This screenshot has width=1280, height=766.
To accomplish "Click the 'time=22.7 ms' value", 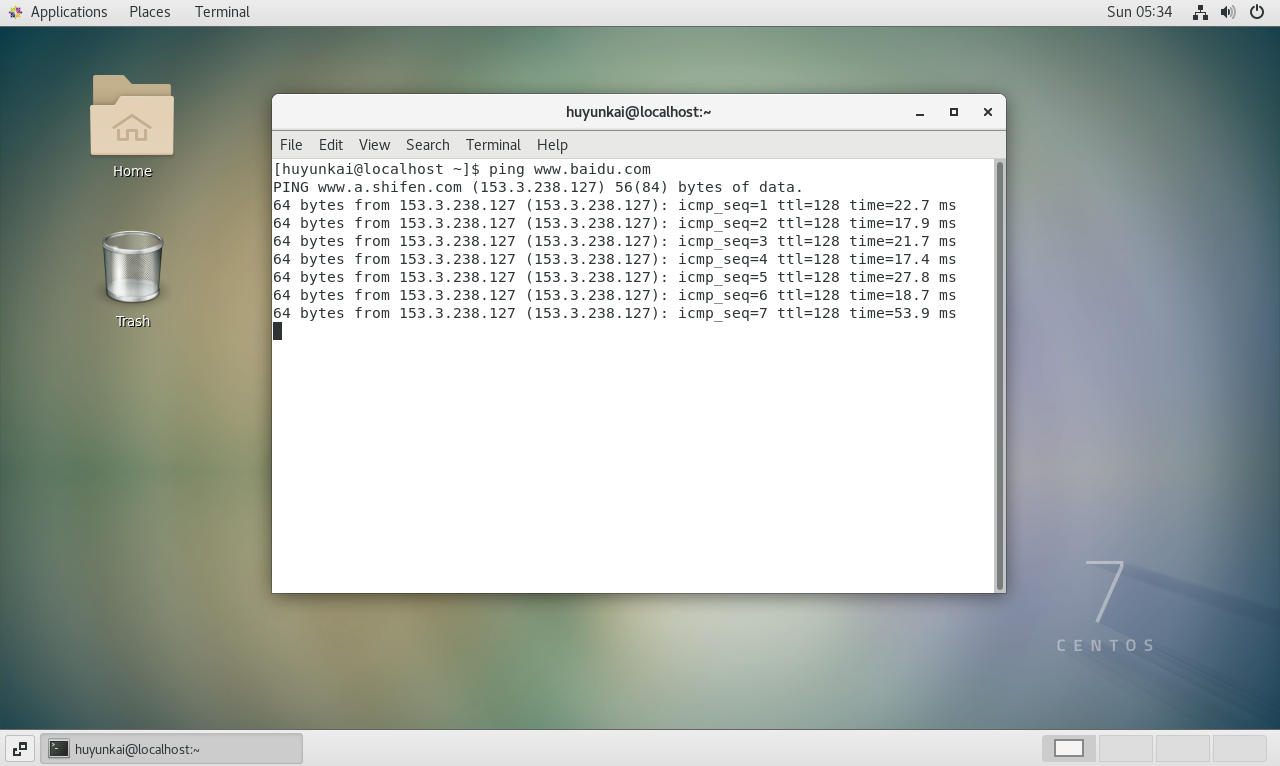I will tap(903, 205).
